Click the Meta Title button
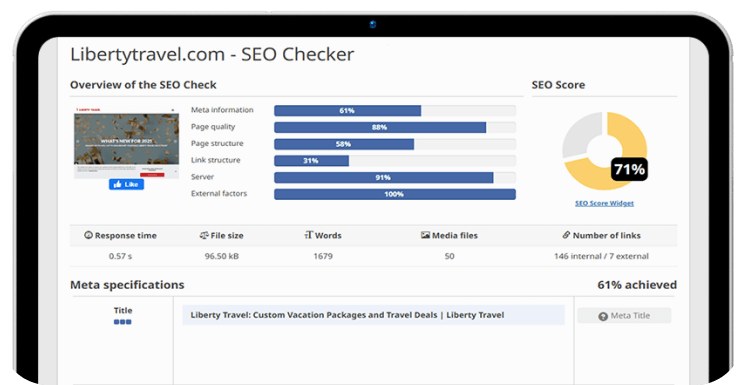 [624, 316]
